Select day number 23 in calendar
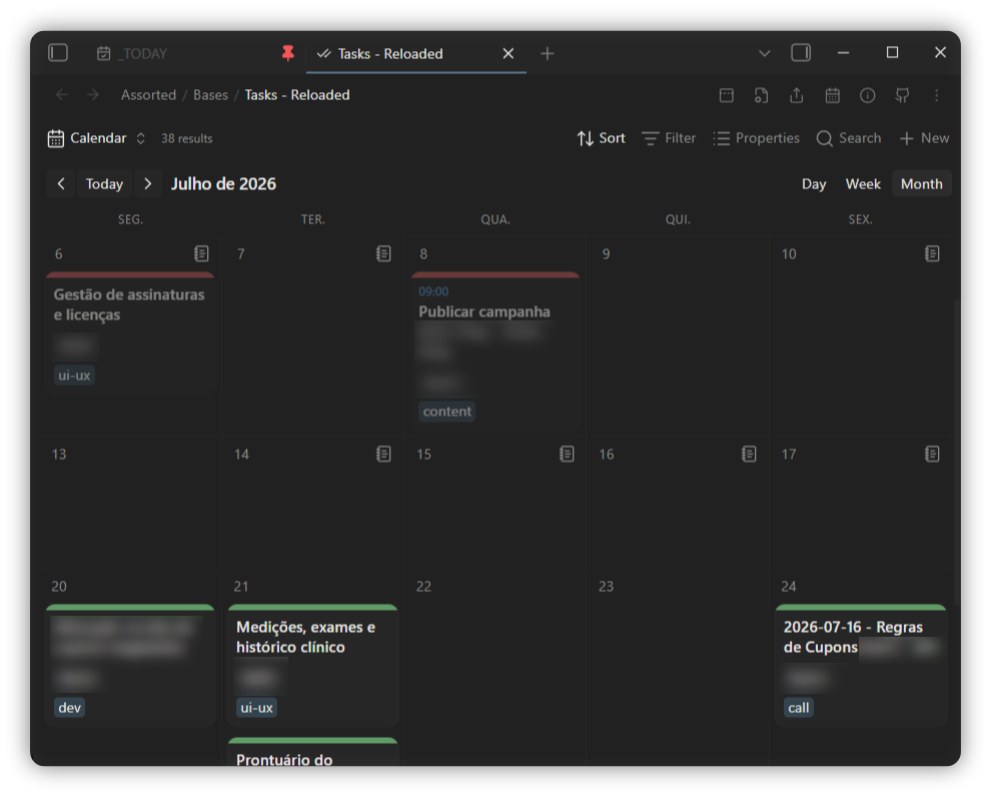 [606, 587]
